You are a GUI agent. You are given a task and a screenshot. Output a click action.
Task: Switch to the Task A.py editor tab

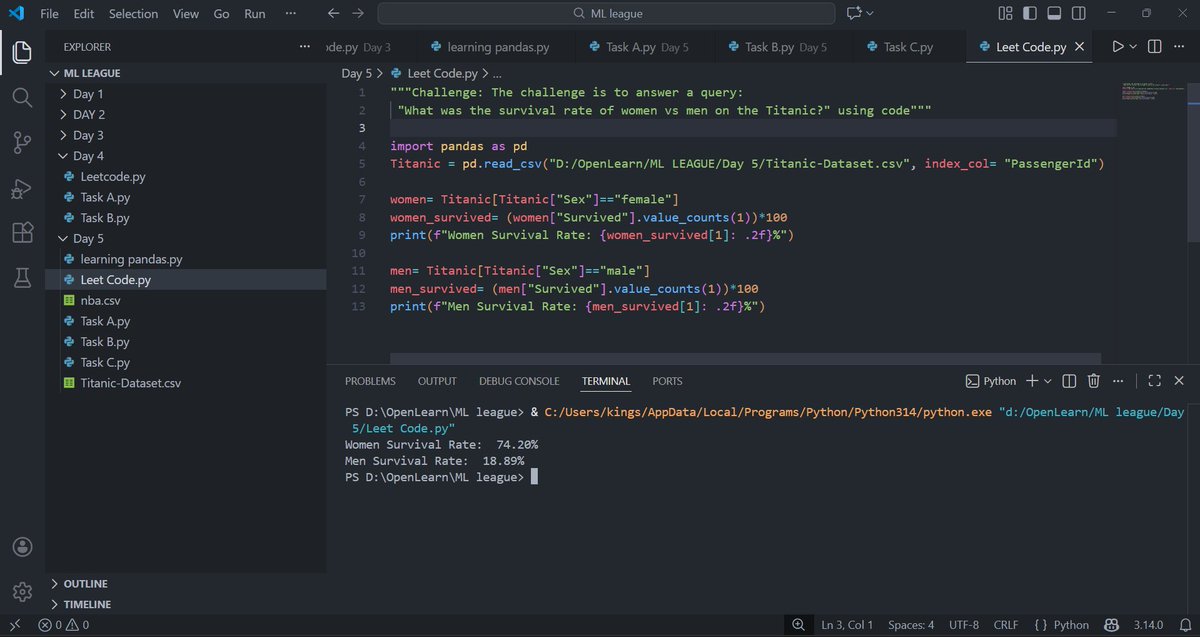coord(638,47)
